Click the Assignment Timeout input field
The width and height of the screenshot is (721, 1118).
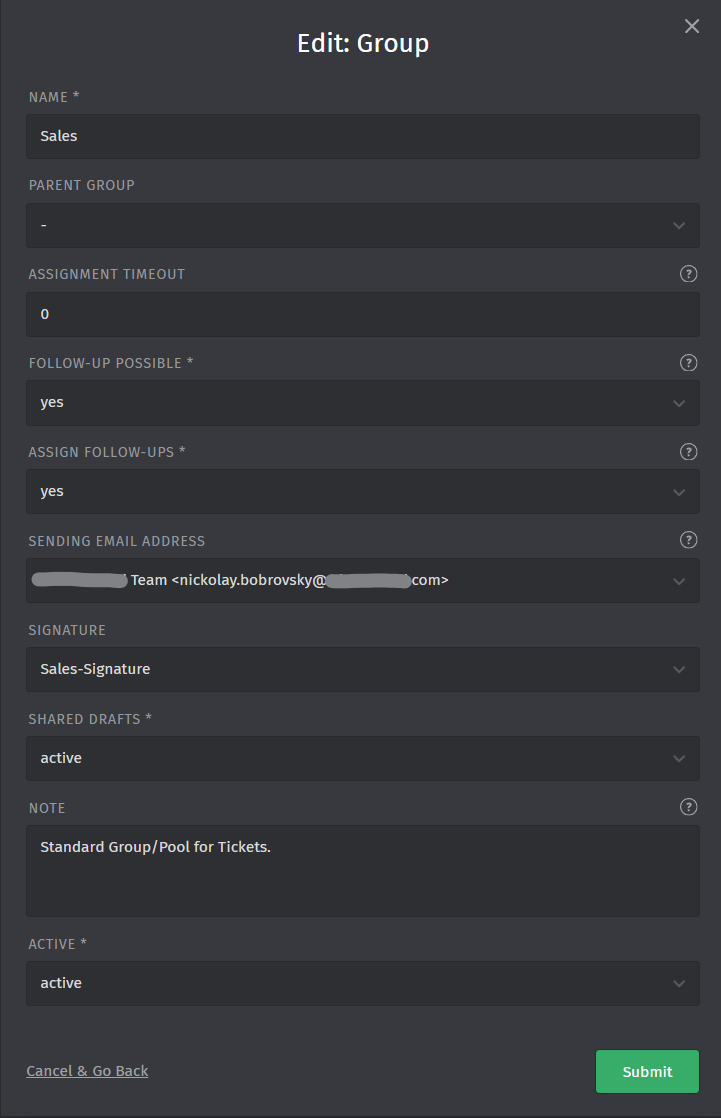(x=362, y=314)
